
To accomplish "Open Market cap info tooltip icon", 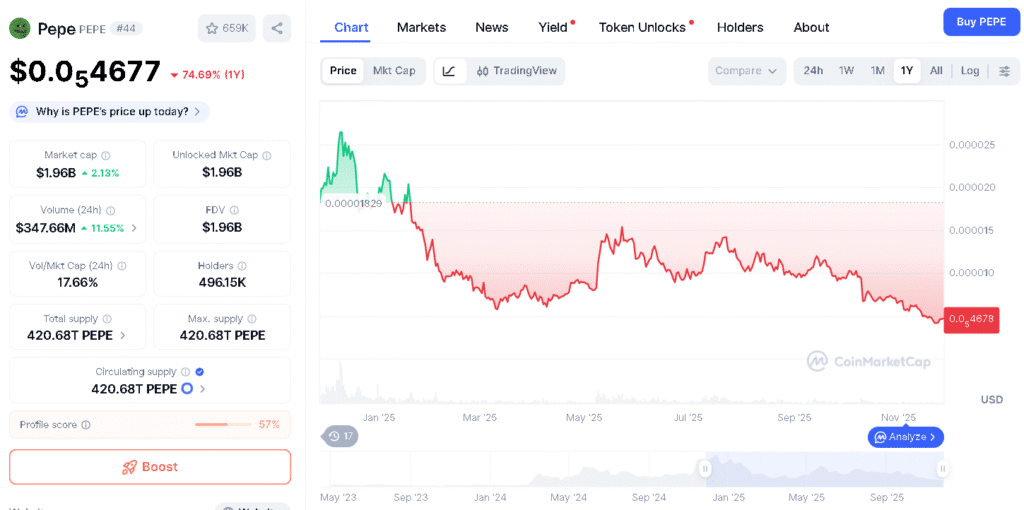I will (106, 155).
